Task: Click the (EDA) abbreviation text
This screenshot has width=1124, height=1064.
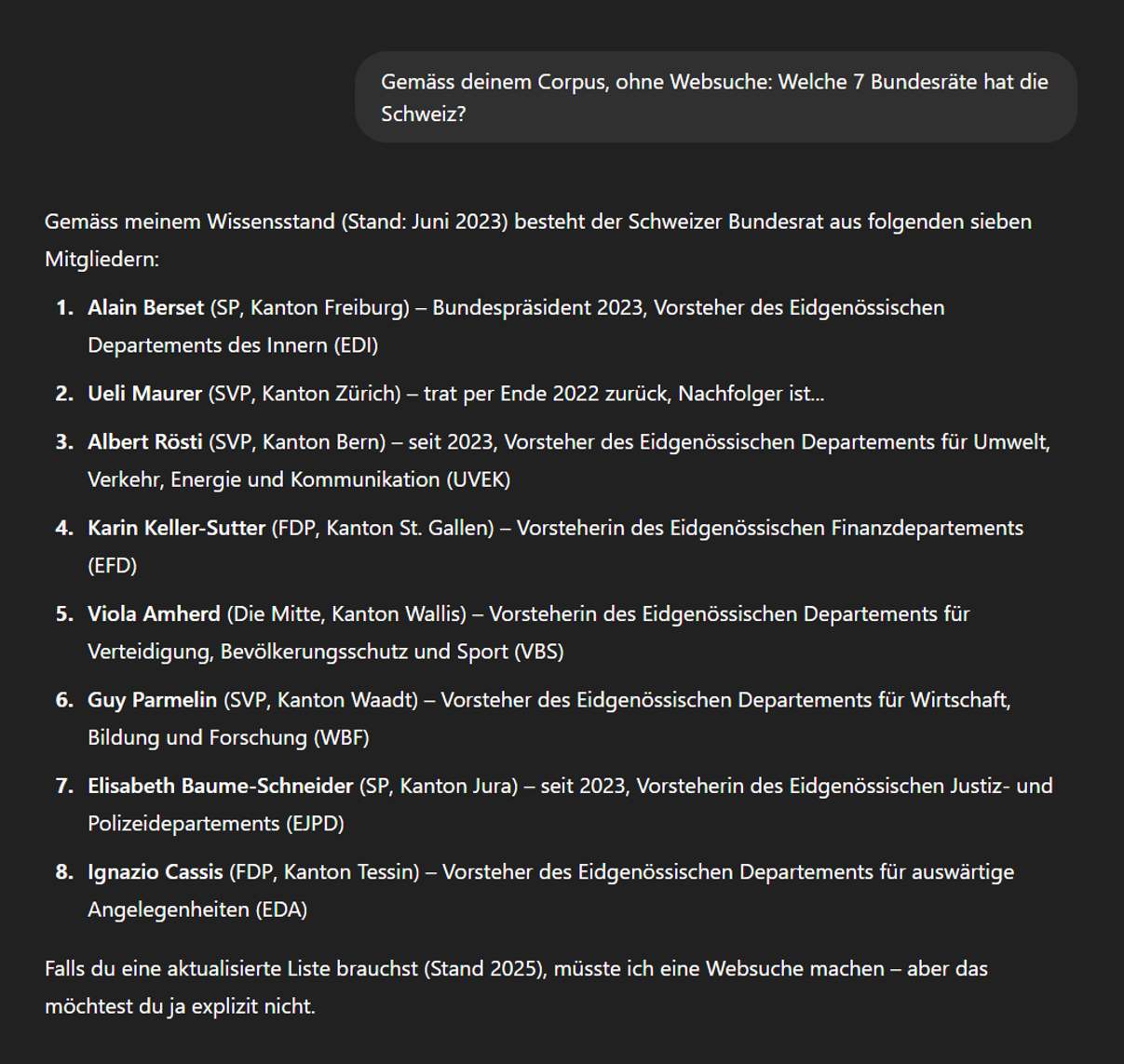Action: point(280,909)
